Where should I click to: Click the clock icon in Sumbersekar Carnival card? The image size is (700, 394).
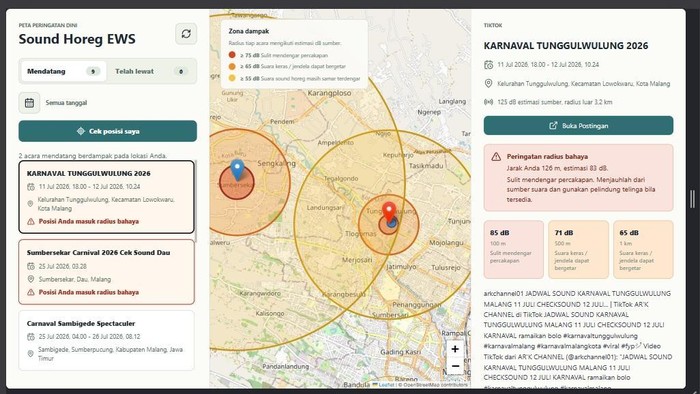31,266
